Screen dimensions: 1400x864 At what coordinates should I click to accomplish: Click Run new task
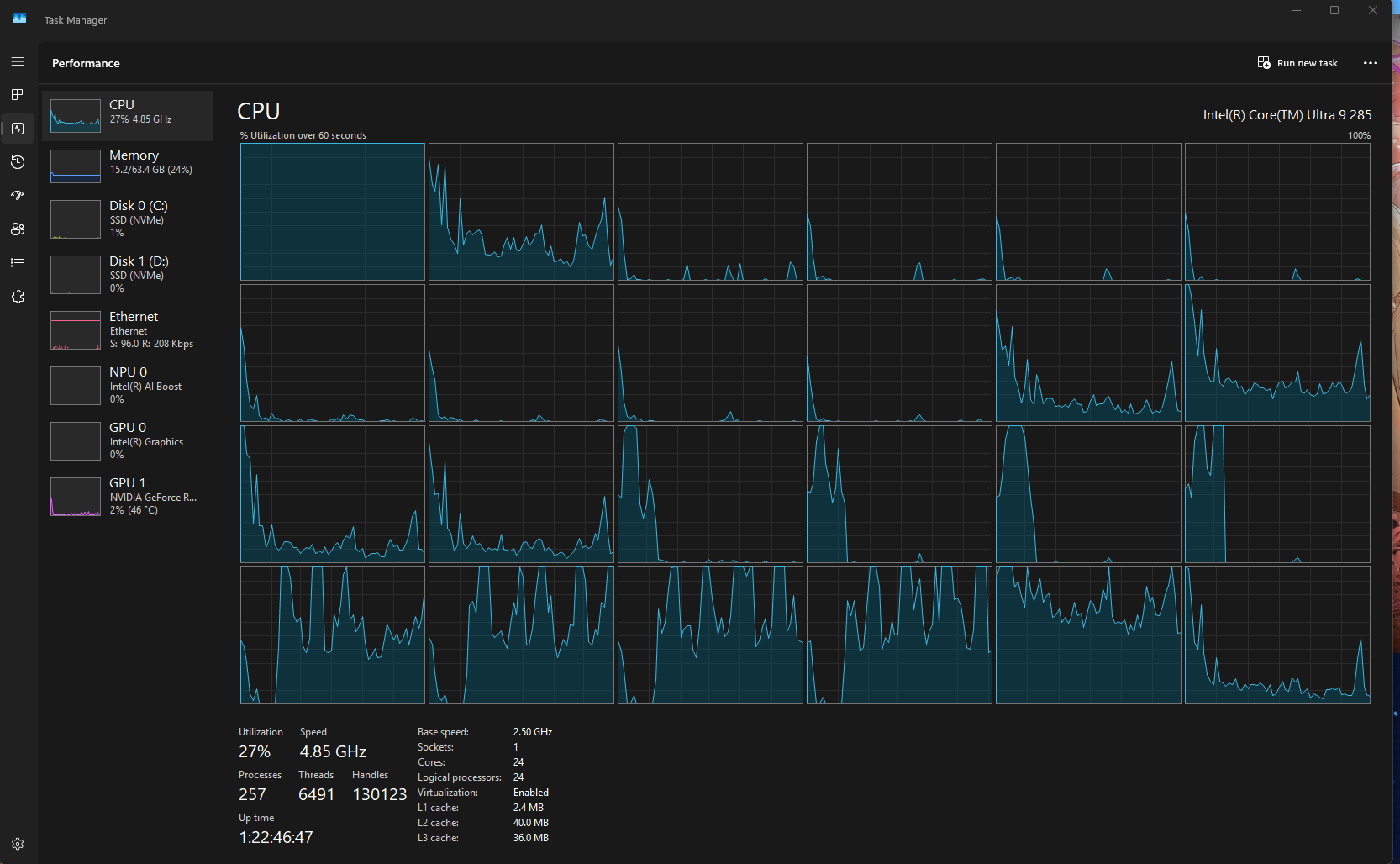(1297, 63)
